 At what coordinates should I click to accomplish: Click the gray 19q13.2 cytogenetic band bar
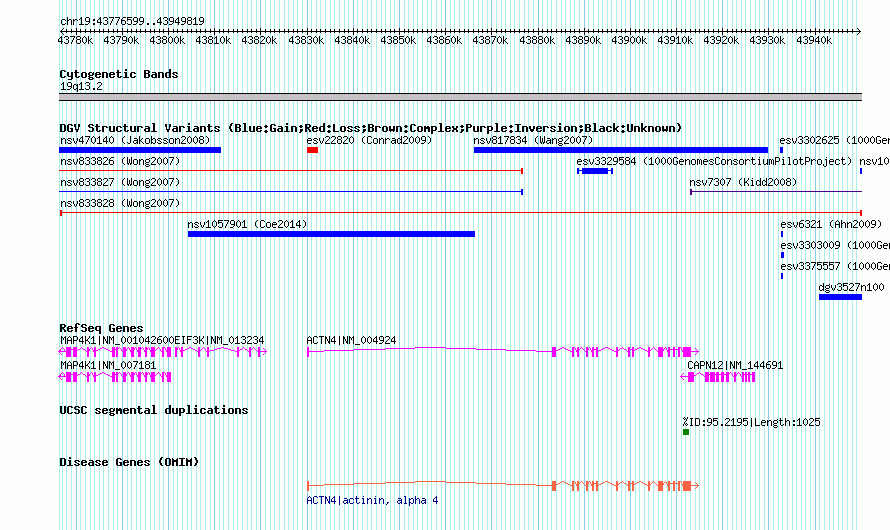(460, 97)
